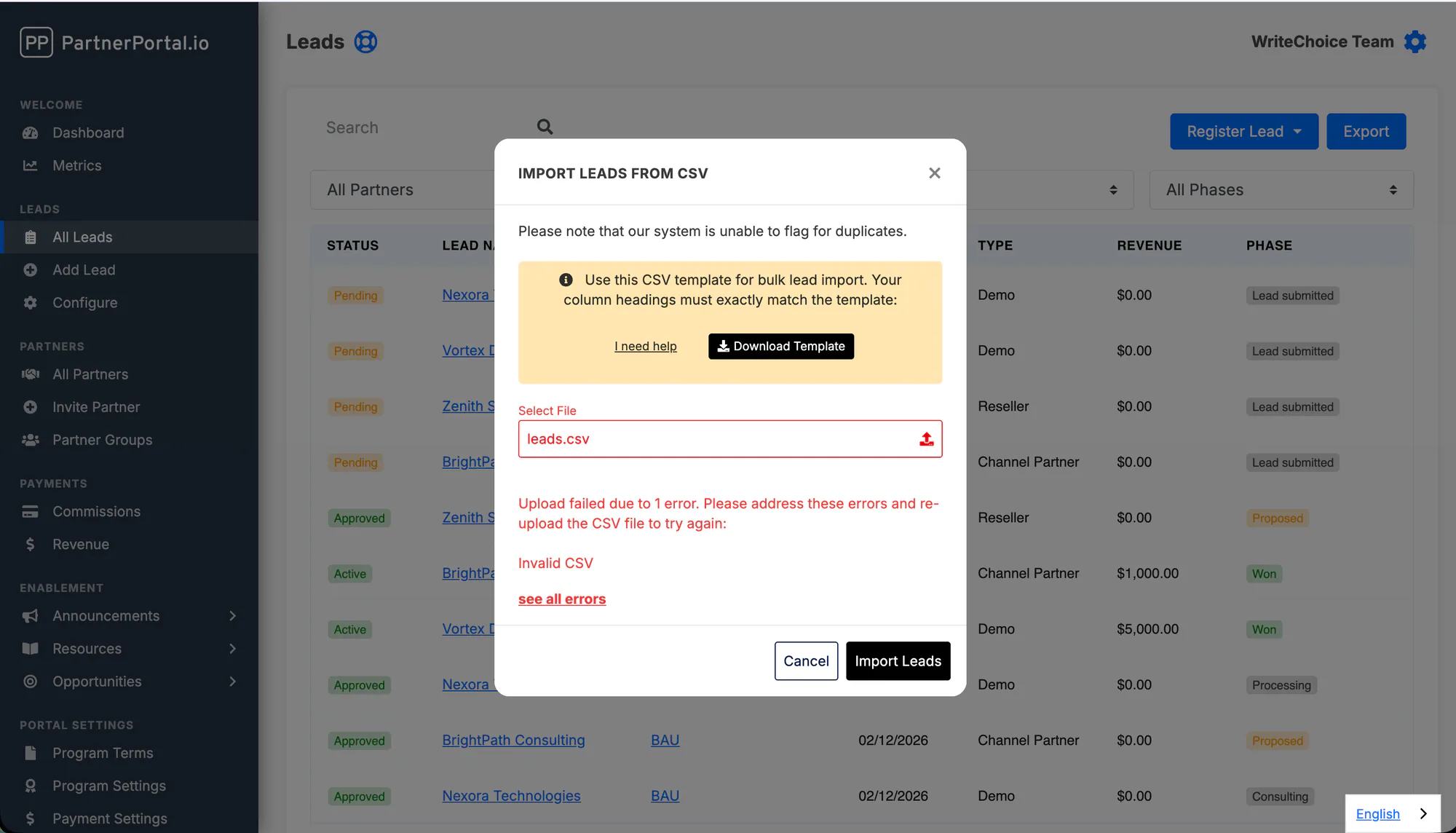Click the Metrics chart icon
The height and width of the screenshot is (833, 1456).
[x=31, y=165]
